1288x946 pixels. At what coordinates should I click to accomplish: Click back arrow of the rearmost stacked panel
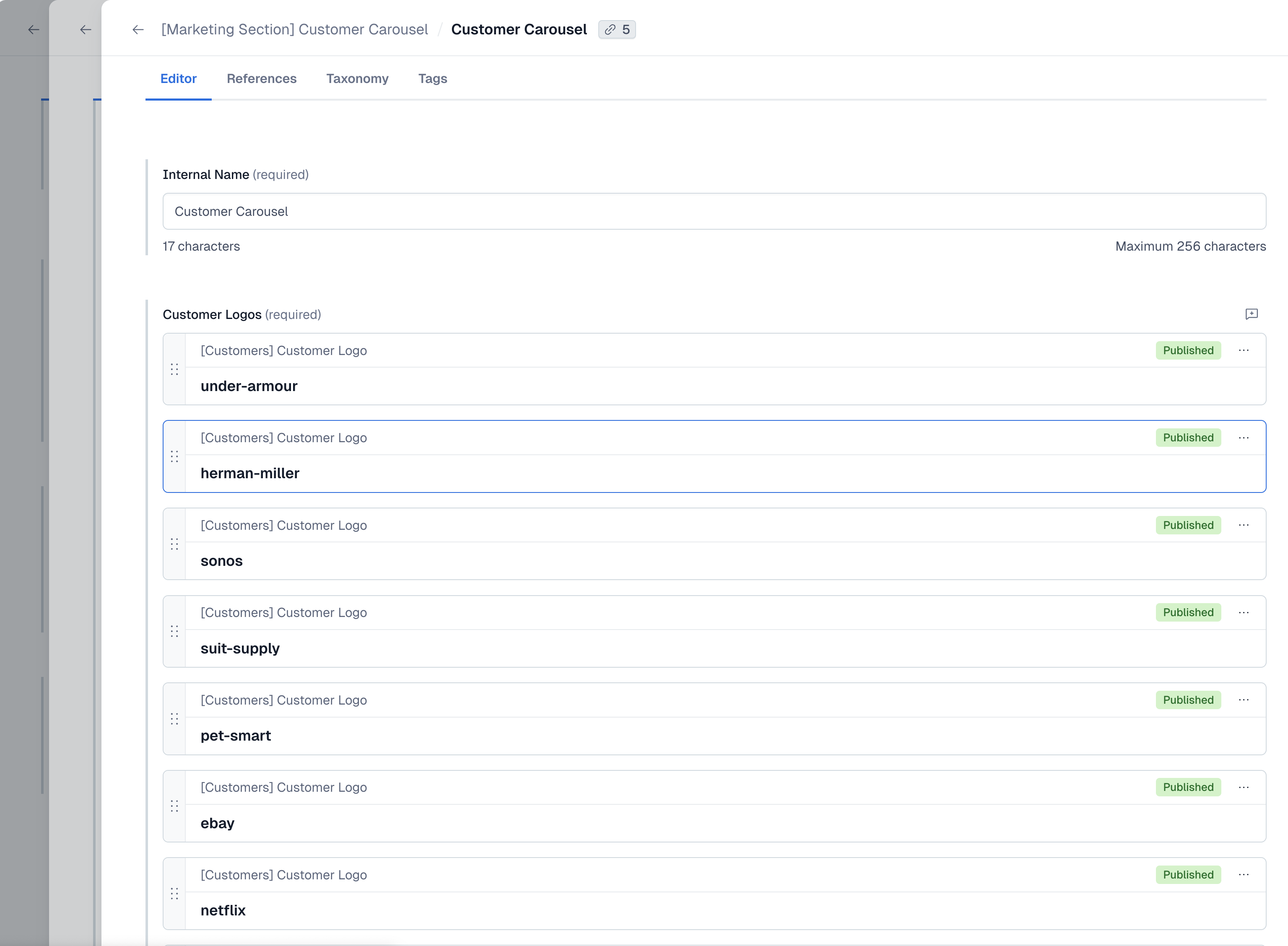pyautogui.click(x=34, y=30)
